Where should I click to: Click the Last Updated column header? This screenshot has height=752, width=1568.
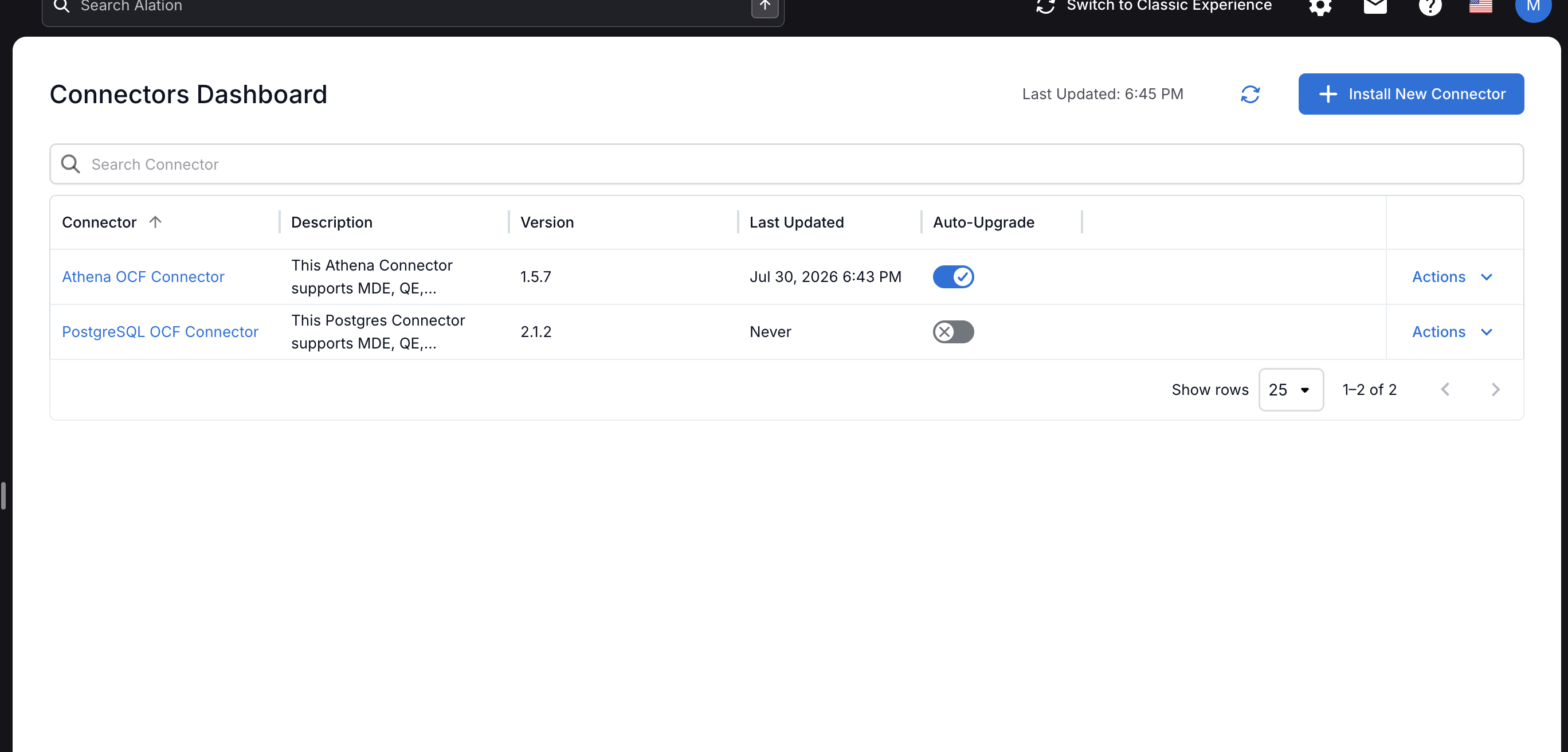(x=796, y=222)
